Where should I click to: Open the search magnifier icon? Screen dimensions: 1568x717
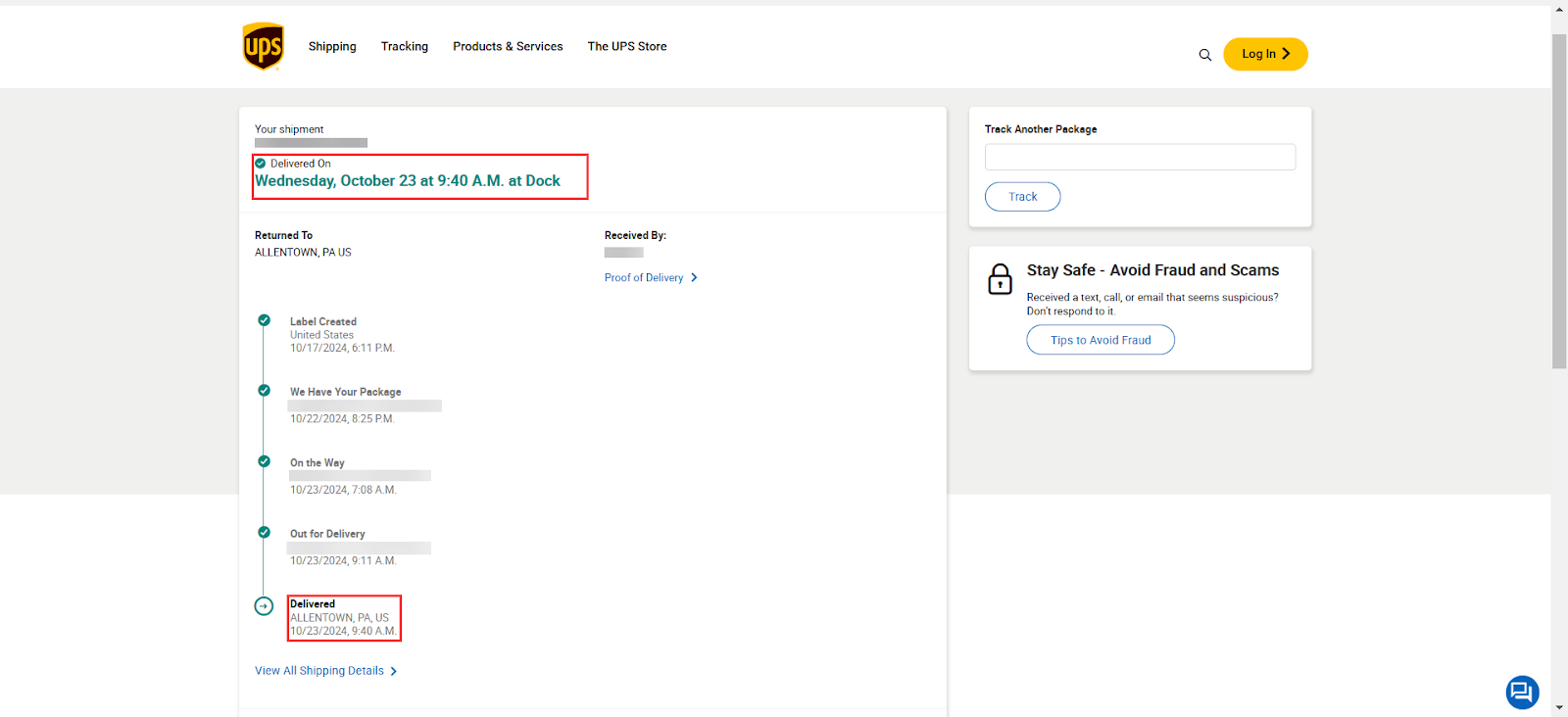(1204, 55)
